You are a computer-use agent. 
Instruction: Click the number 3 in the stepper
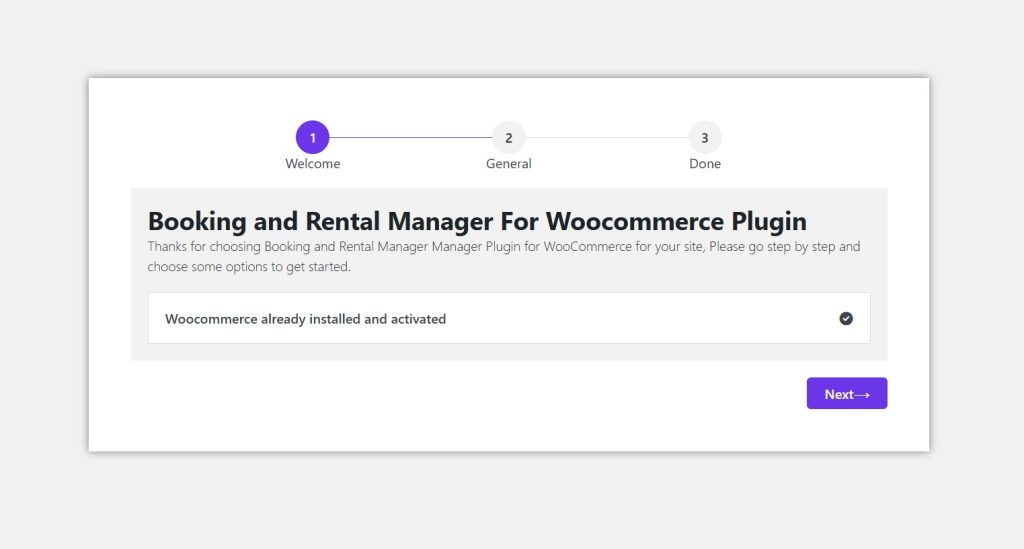pos(704,138)
